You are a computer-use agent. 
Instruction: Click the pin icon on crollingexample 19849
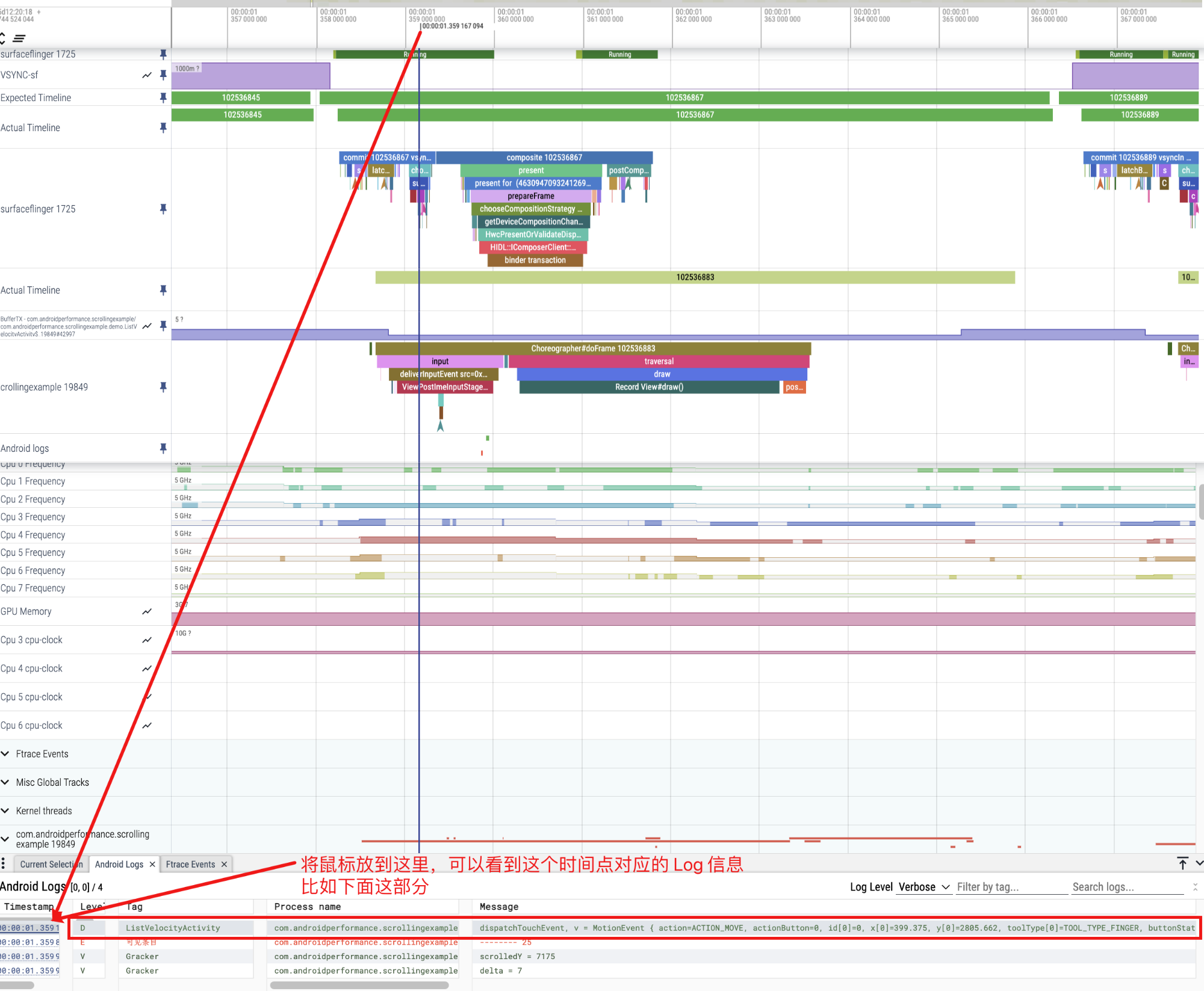[x=163, y=387]
